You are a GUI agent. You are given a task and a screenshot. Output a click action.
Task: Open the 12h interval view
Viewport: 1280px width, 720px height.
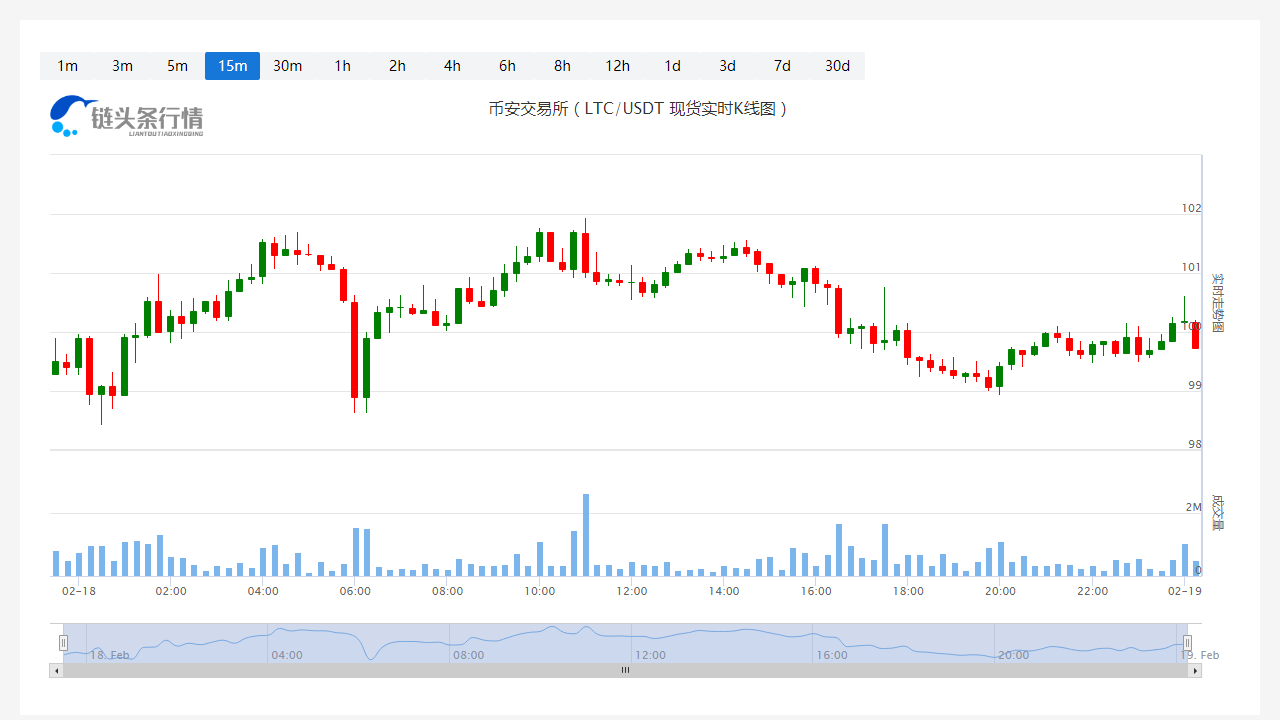coord(617,66)
